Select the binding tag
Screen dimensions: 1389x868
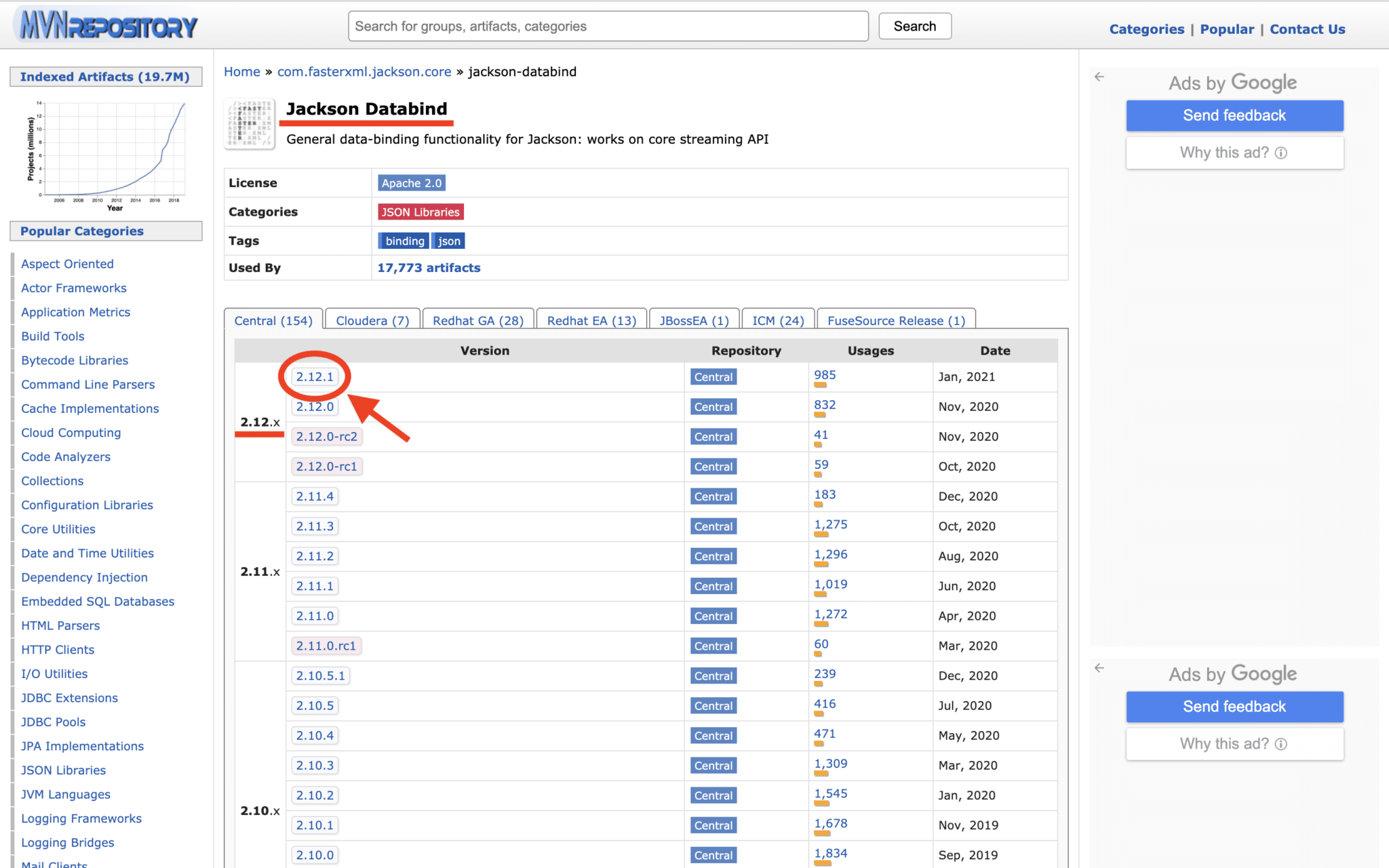(404, 241)
